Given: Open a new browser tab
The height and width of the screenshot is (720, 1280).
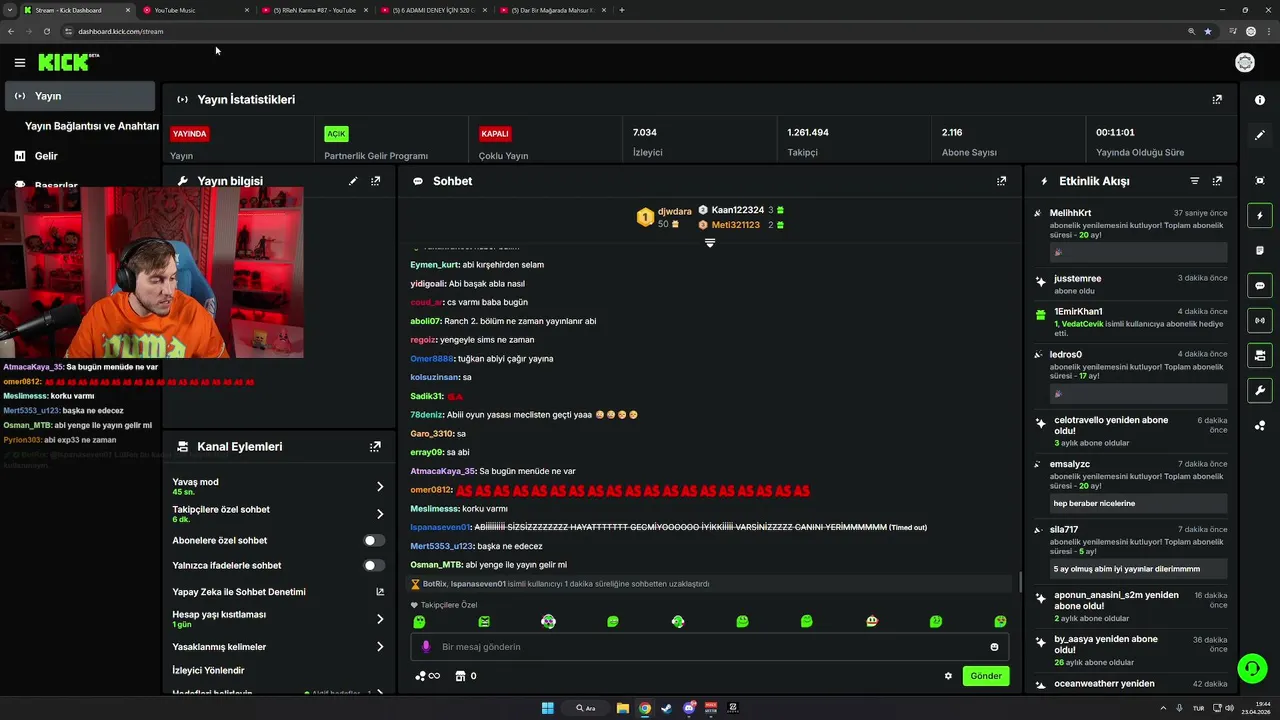Looking at the screenshot, I should [x=622, y=10].
